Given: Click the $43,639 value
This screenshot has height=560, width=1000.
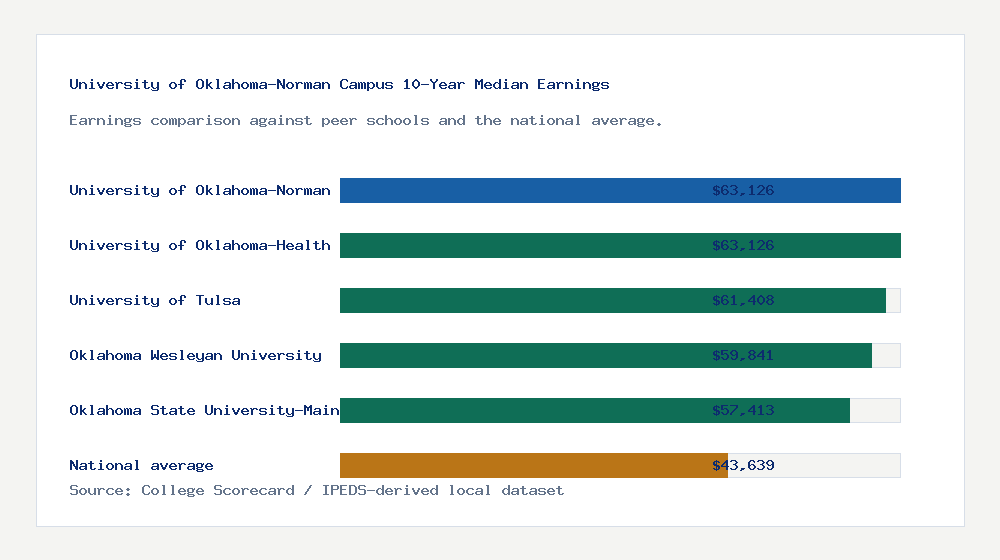Looking at the screenshot, I should click(x=743, y=465).
